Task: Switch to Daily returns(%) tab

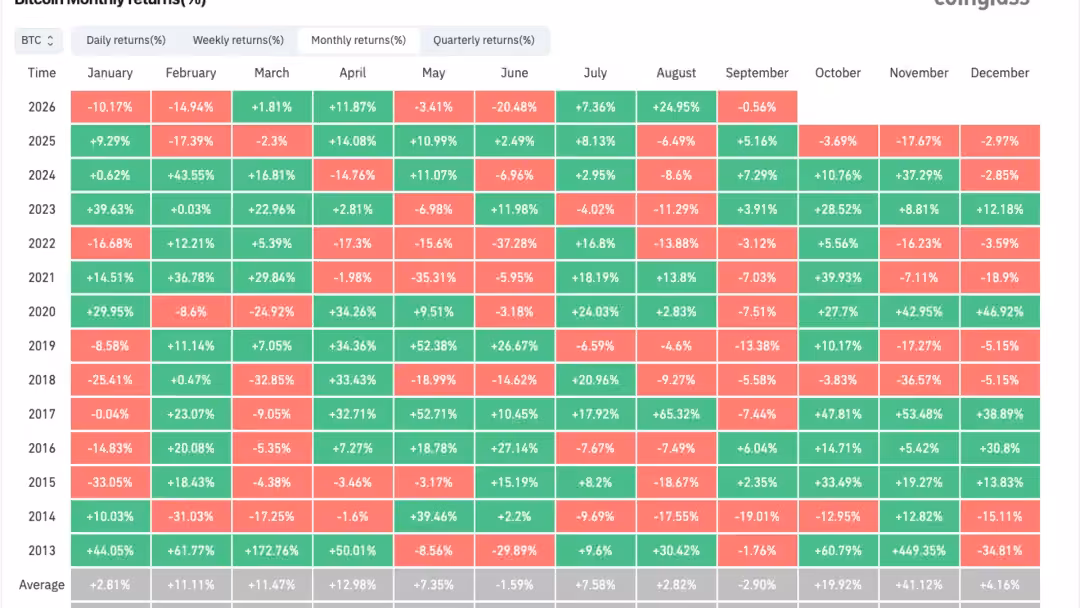Action: click(x=126, y=40)
